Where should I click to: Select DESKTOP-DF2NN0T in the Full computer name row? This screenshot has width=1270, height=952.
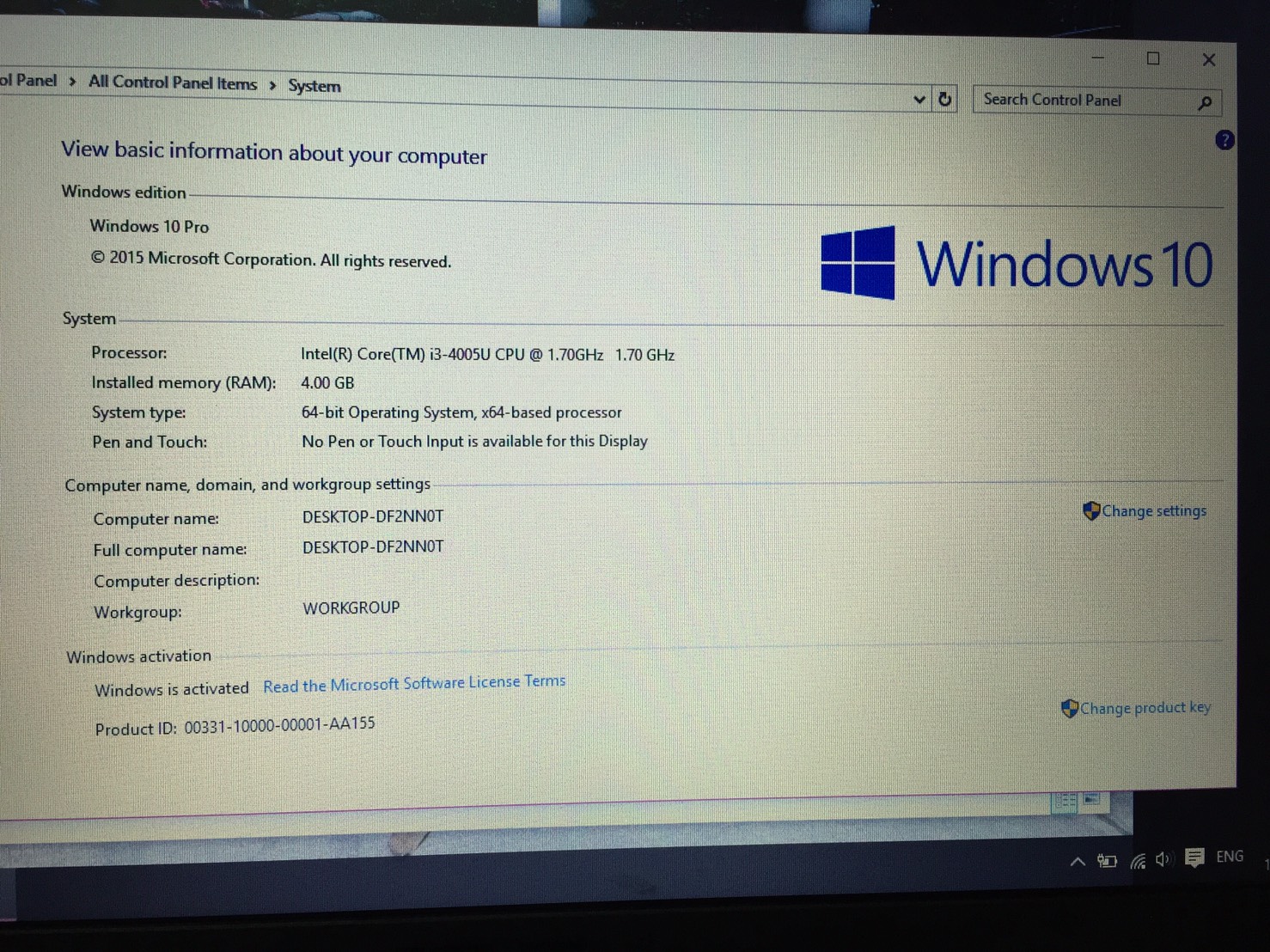373,546
